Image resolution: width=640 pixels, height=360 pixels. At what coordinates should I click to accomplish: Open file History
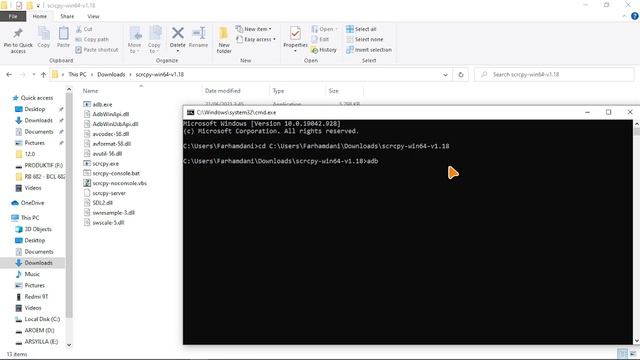[x=324, y=50]
